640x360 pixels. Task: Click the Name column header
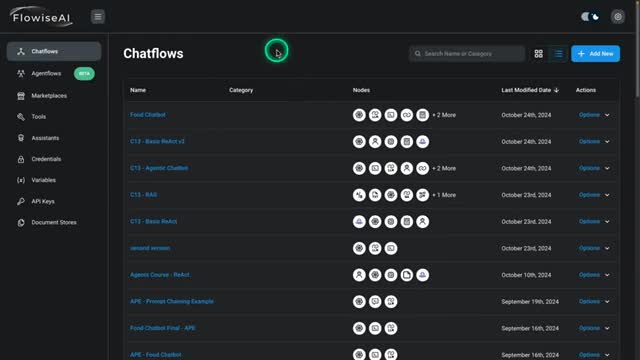[x=138, y=90]
